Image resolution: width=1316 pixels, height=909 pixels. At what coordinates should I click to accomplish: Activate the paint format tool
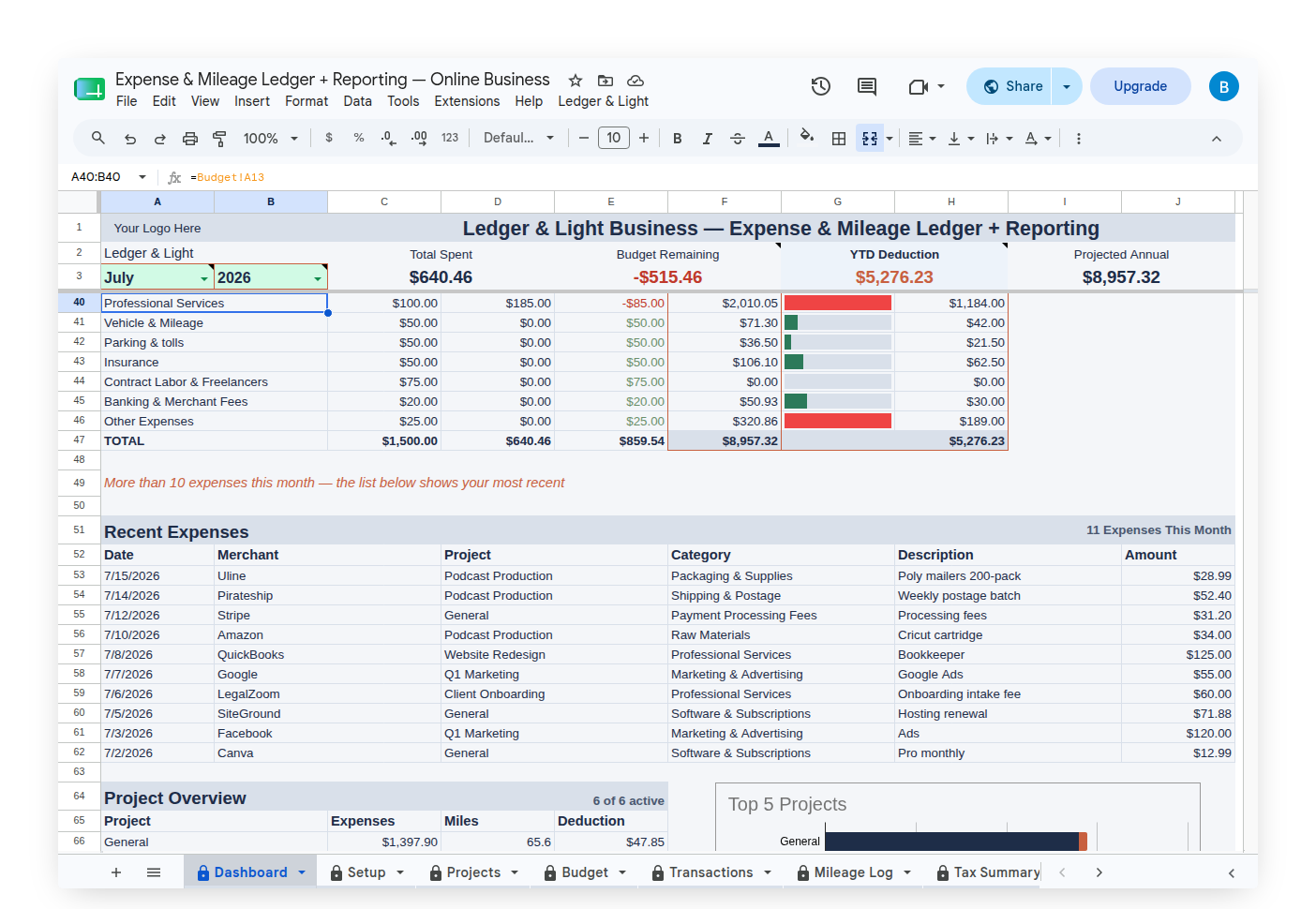pyautogui.click(x=220, y=139)
